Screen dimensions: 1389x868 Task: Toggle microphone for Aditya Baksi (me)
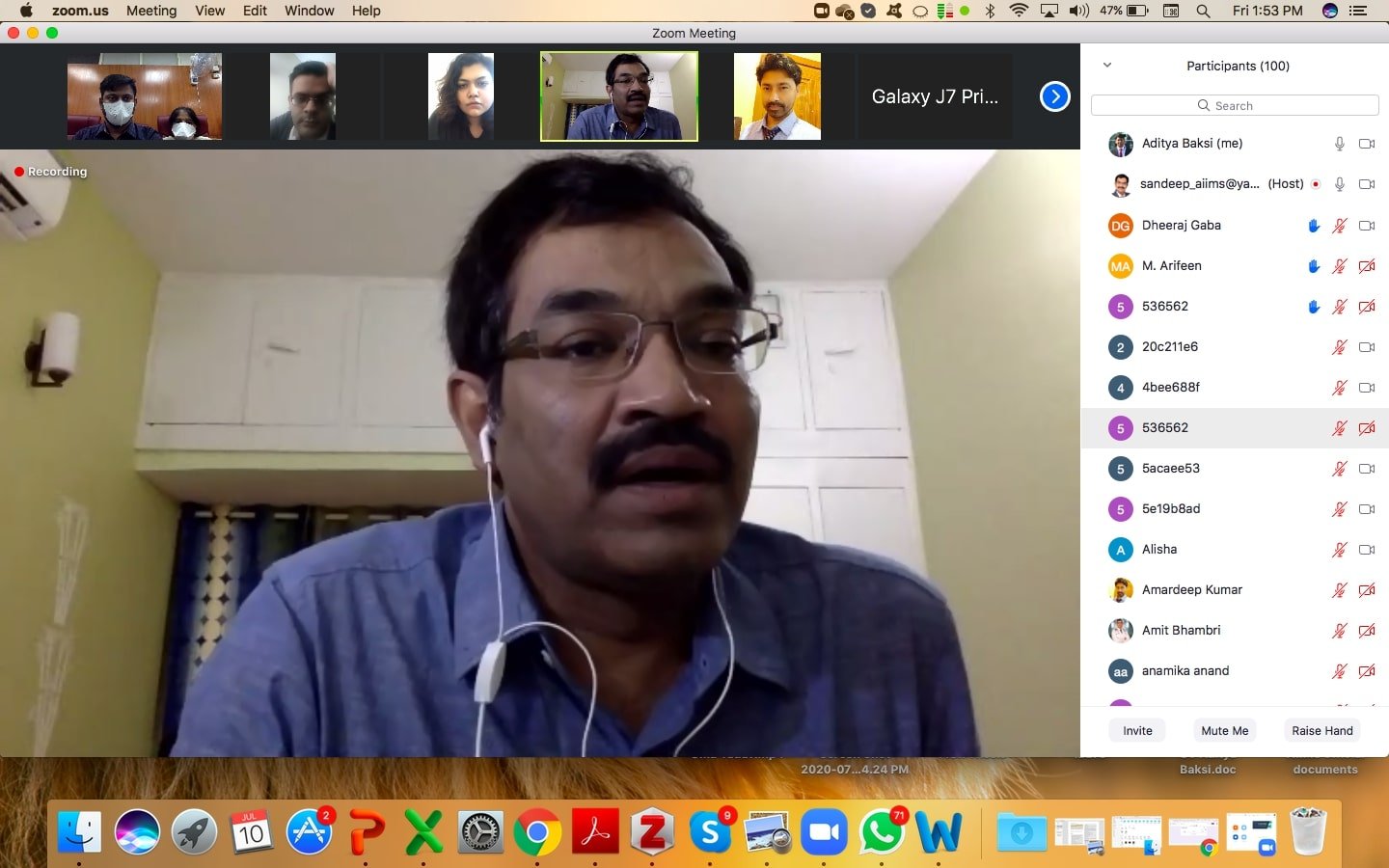tap(1339, 144)
